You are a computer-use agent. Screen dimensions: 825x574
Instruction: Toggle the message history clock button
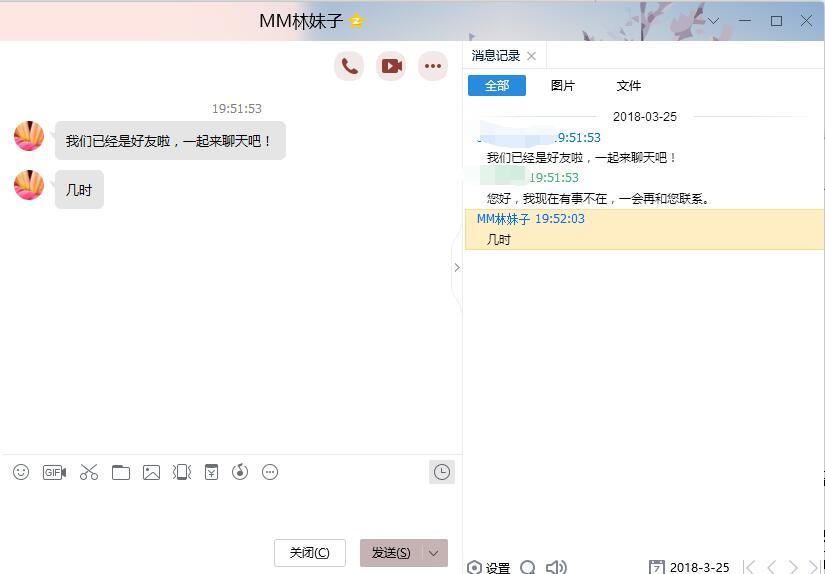(x=442, y=472)
